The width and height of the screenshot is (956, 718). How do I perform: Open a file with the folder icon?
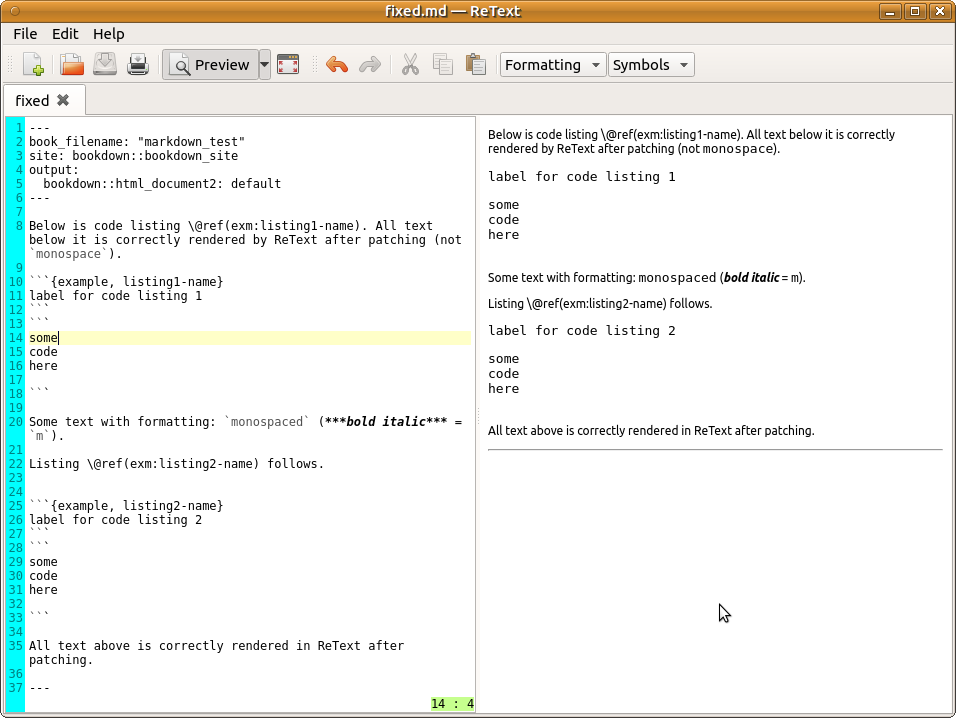[69, 64]
